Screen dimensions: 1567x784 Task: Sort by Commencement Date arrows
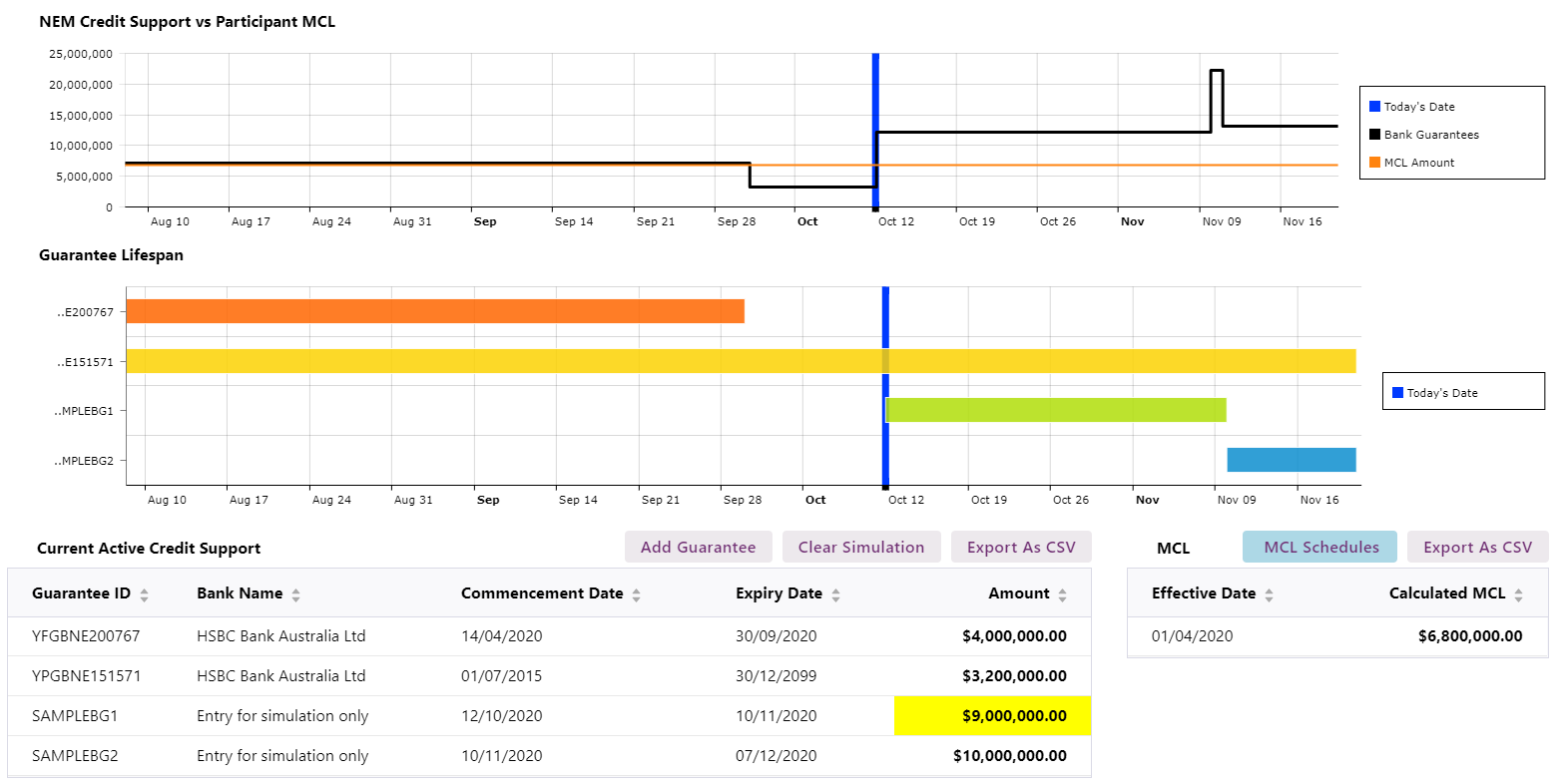[636, 594]
